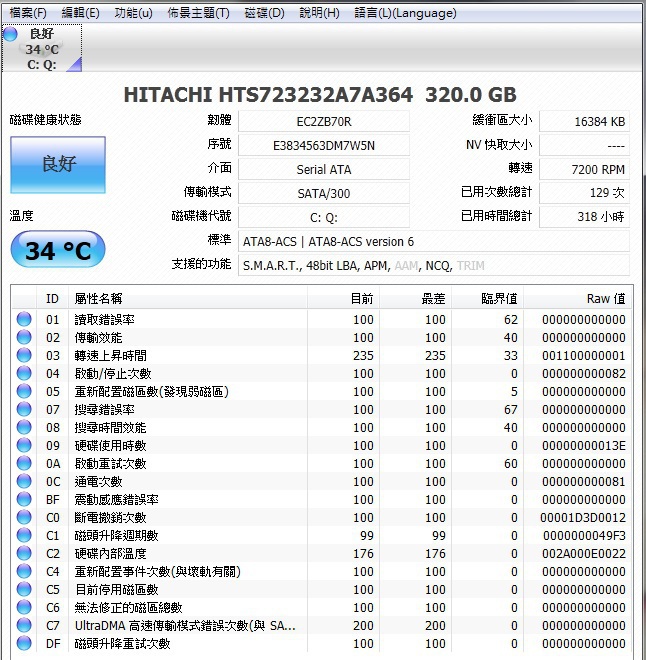Image resolution: width=646 pixels, height=660 pixels.
Task: Click the serial number field E3834563DM7W5N
Action: [x=324, y=145]
